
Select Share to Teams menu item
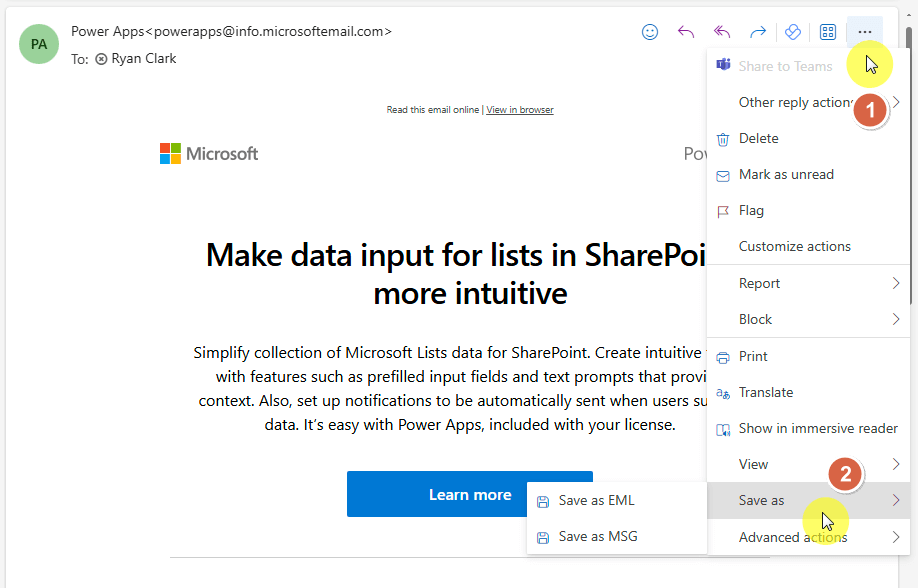click(808, 66)
